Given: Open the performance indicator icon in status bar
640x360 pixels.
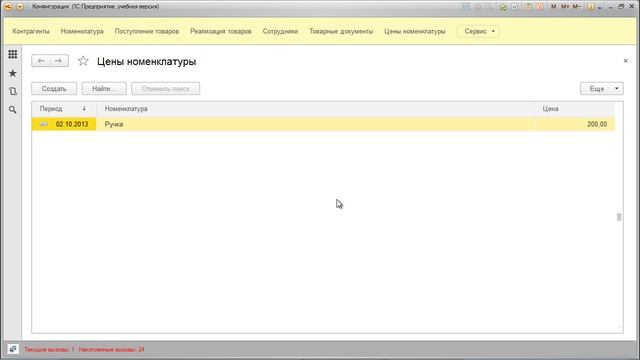Looking at the screenshot, I should 13,349.
